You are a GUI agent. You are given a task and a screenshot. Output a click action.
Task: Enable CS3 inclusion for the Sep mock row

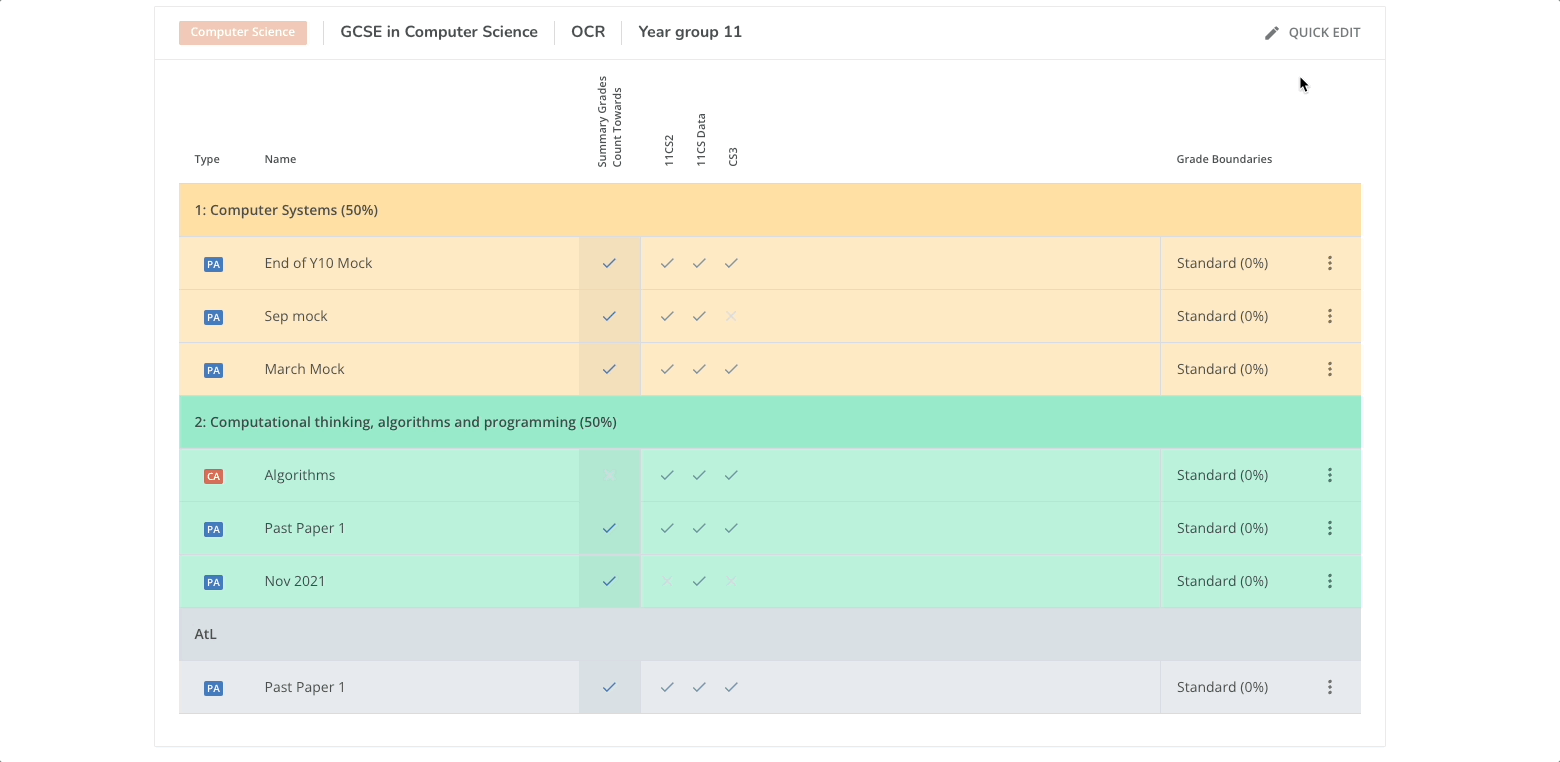tap(731, 316)
